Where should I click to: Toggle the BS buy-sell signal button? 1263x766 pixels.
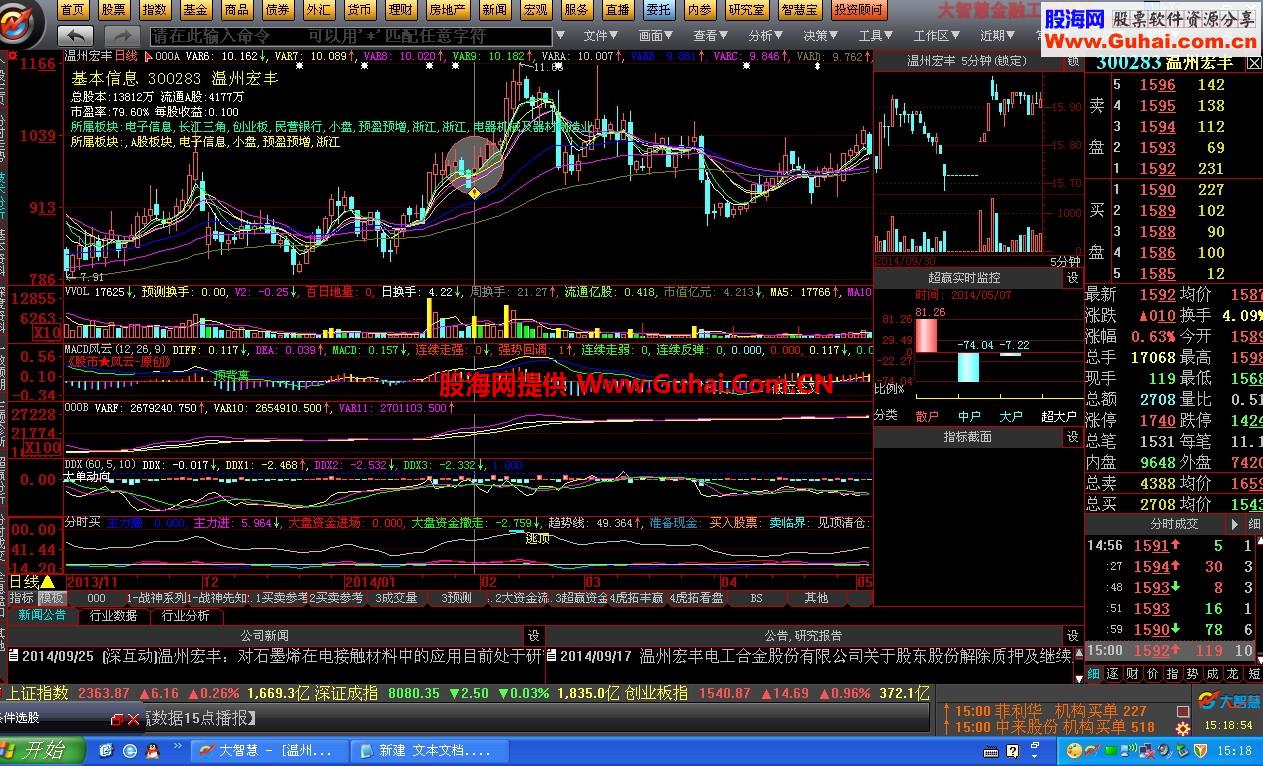(x=756, y=597)
